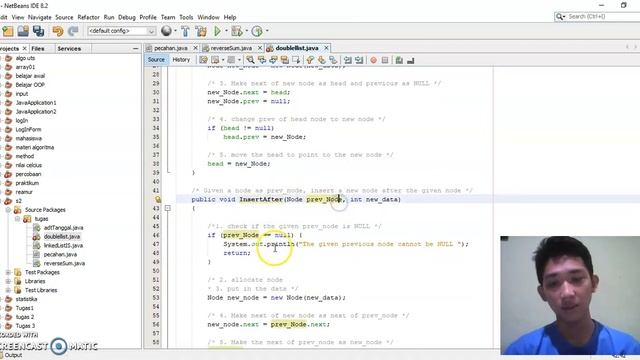This screenshot has height=360, width=640.
Task: Select doublelist.java in project tree
Action: (62, 237)
